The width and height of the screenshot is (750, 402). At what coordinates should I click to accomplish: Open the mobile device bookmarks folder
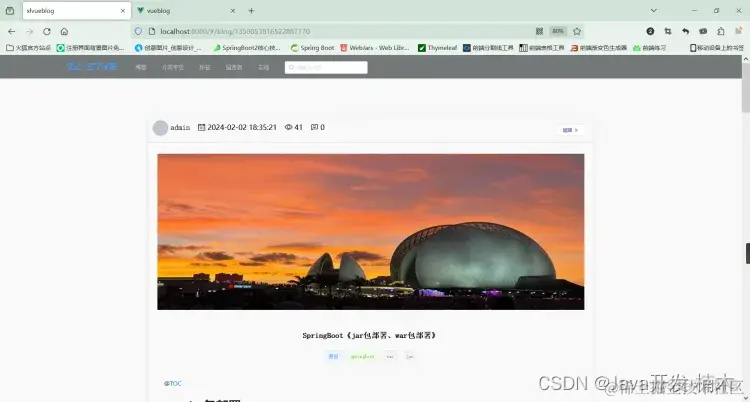click(717, 48)
